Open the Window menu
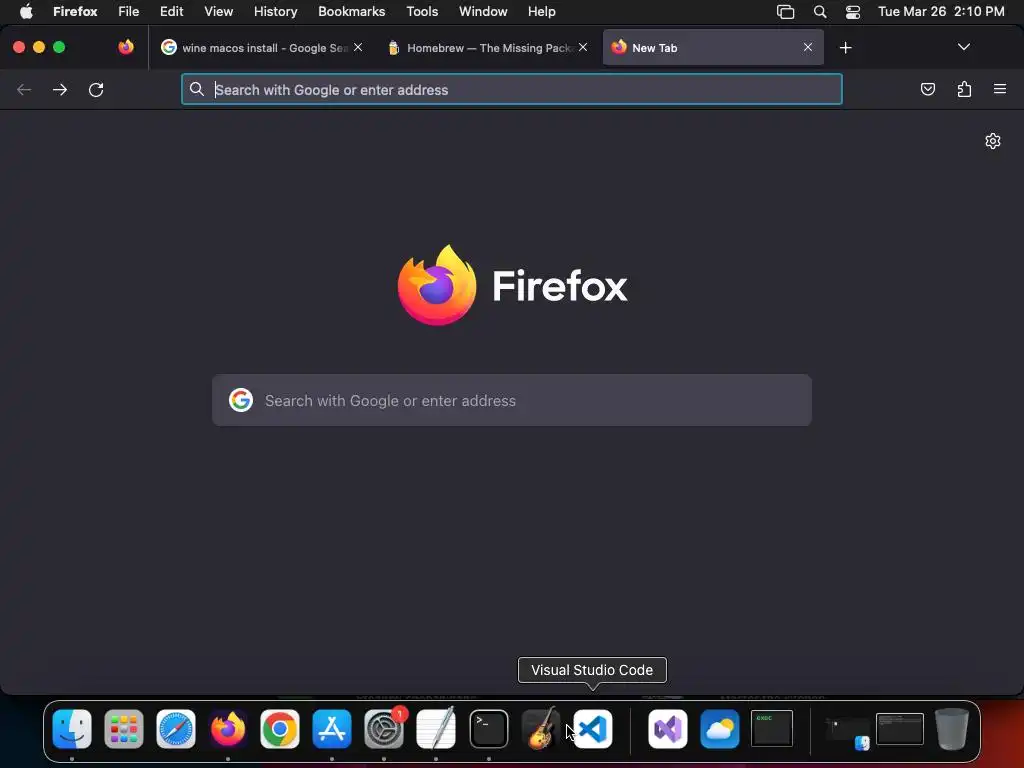The image size is (1024, 768). click(483, 11)
